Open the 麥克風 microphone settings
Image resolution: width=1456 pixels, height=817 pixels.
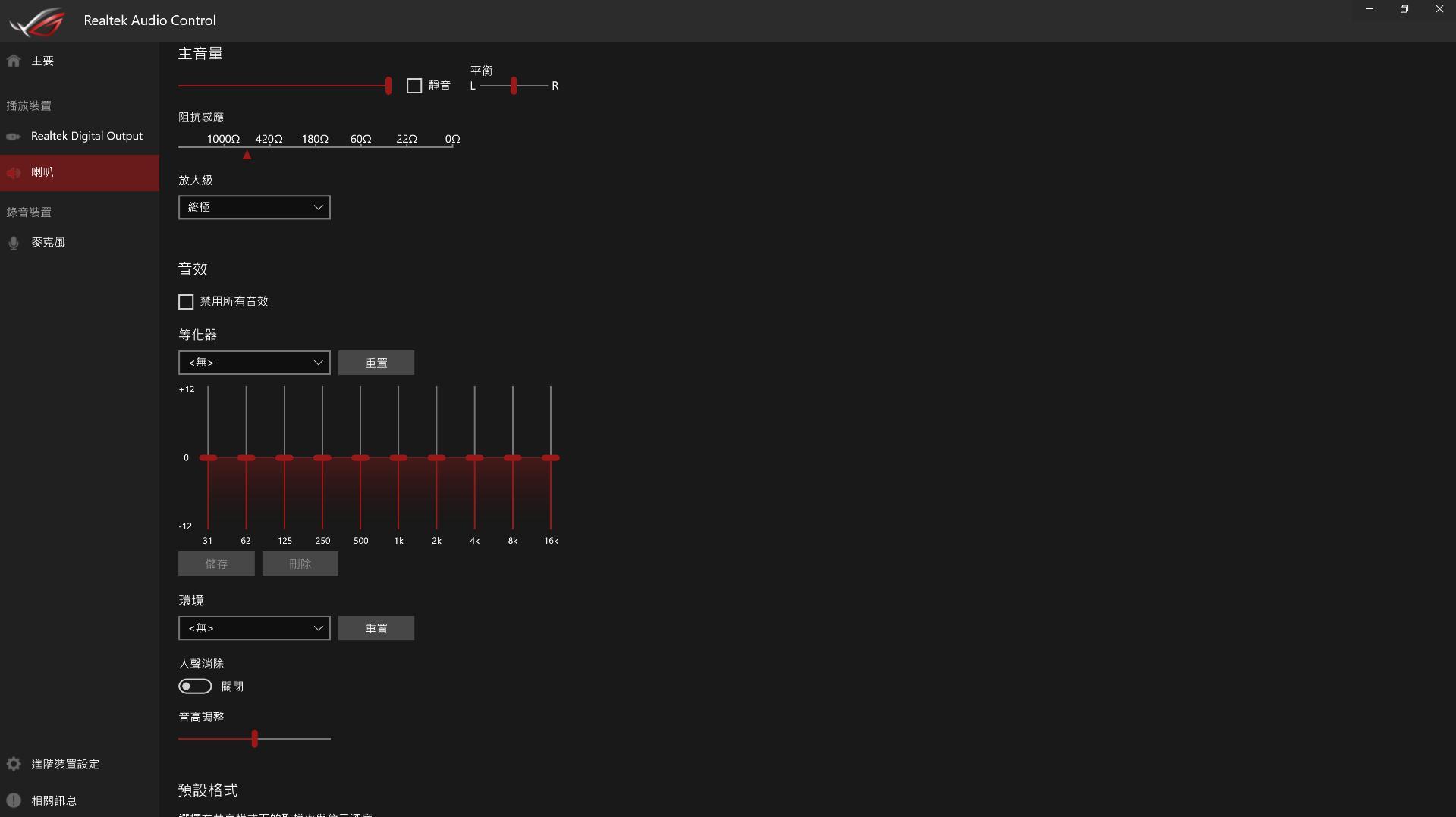click(80, 243)
